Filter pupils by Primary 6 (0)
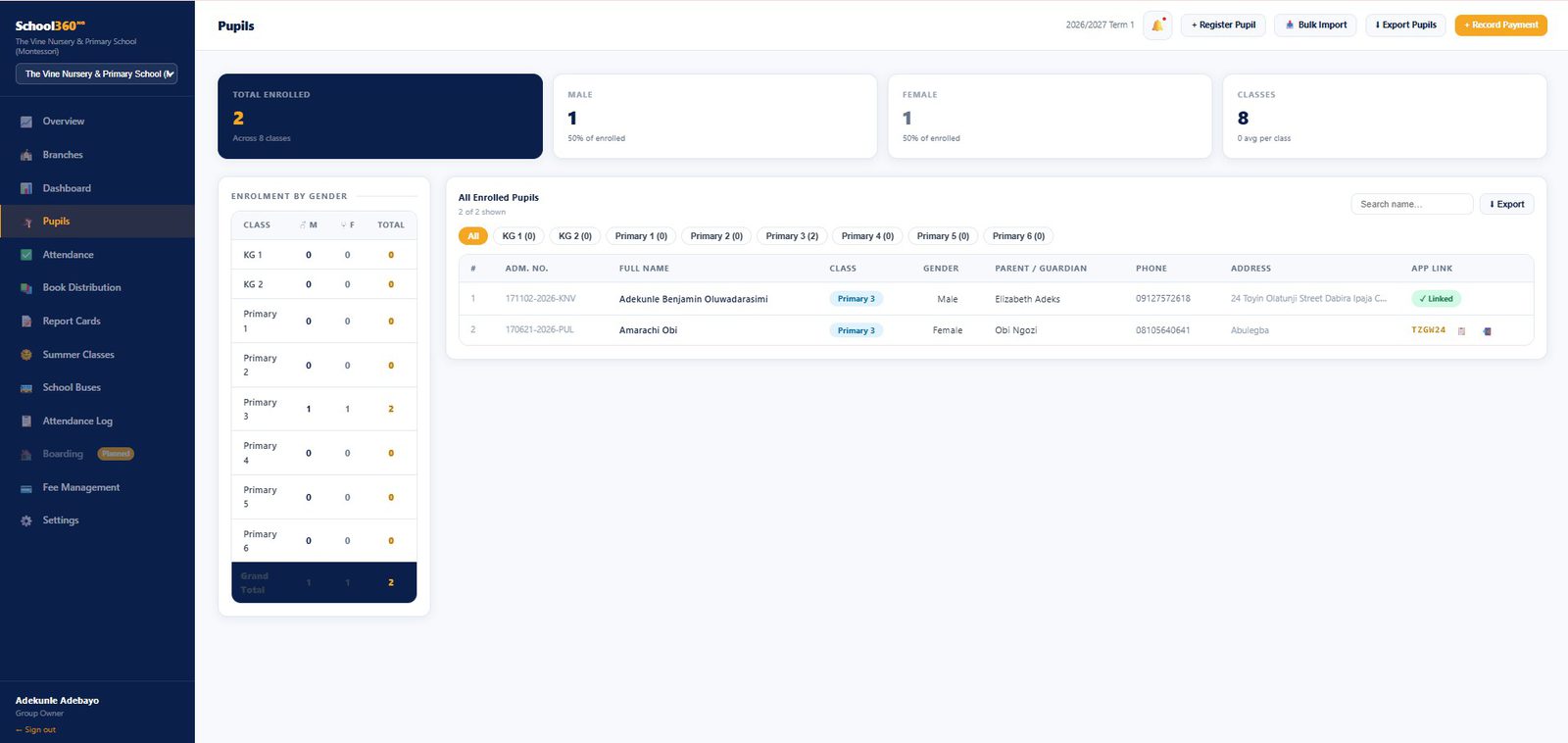Screen dimensions: 1568x743 pyautogui.click(x=1018, y=236)
